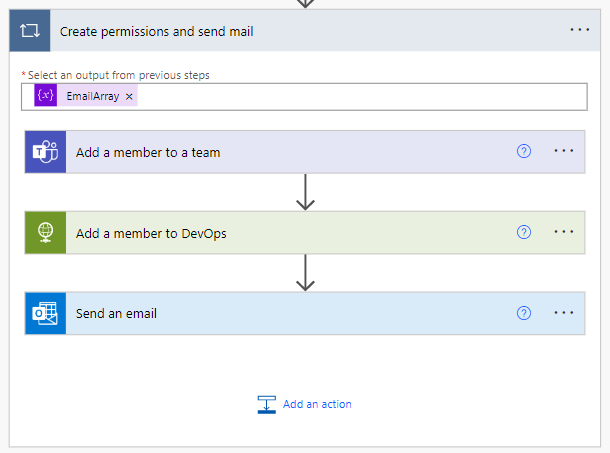Click the Microsoft Teams connector icon
Screen dimensions: 610x453
(45, 152)
